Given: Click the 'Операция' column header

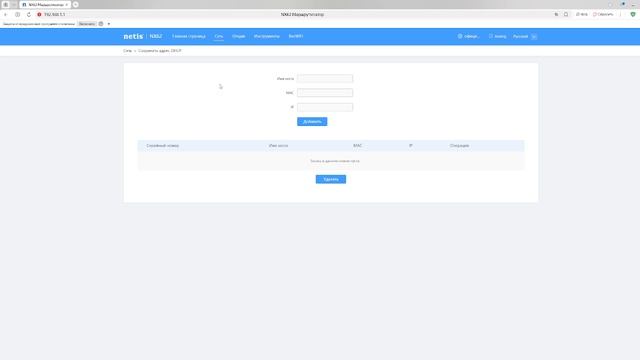Looking at the screenshot, I should [x=459, y=146].
